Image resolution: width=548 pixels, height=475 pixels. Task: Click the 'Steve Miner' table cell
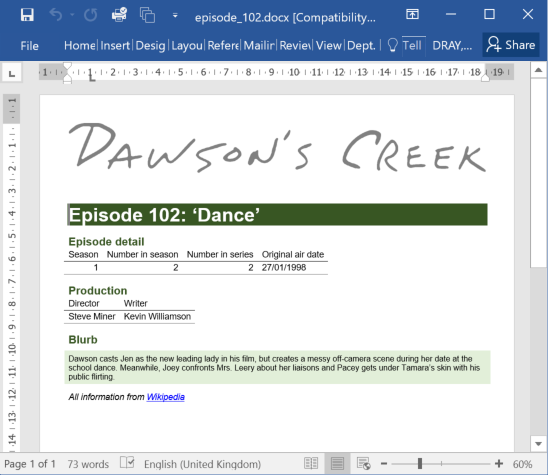[92, 316]
